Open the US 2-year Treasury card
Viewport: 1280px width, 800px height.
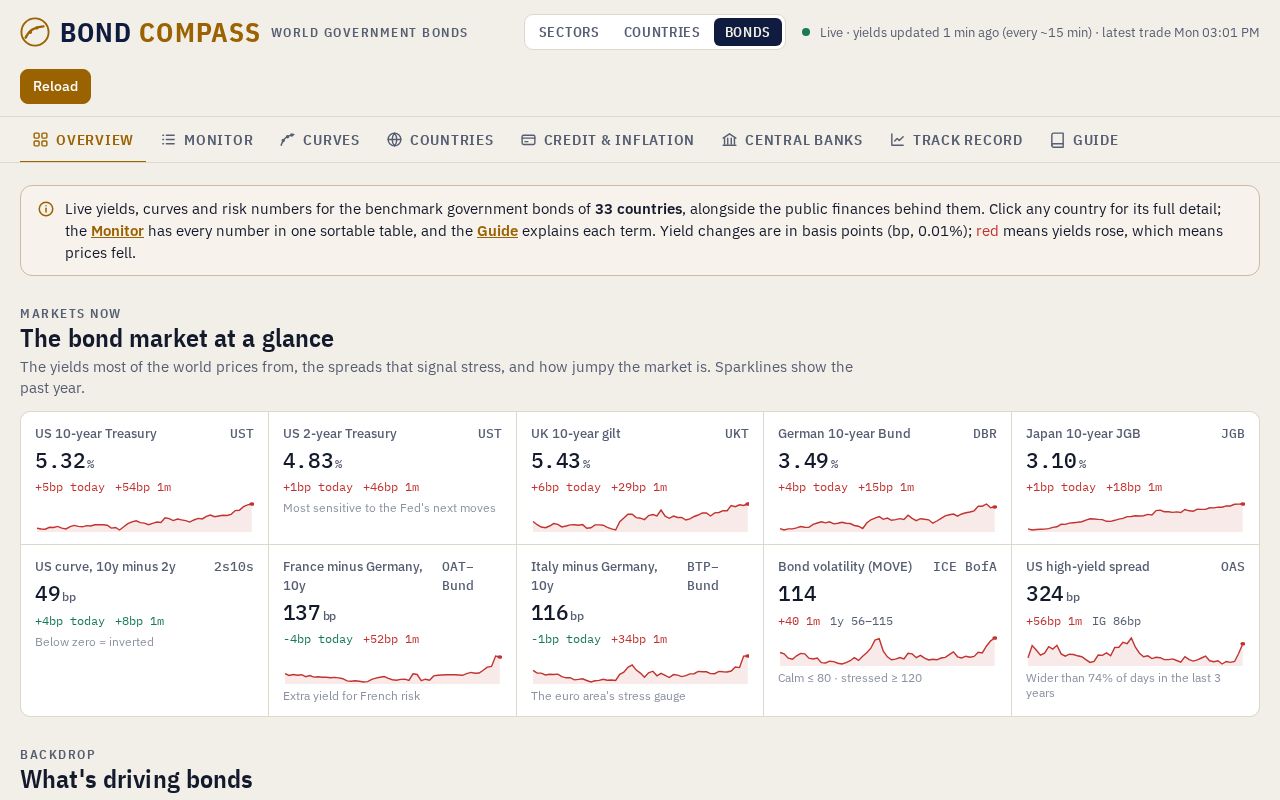click(392, 478)
